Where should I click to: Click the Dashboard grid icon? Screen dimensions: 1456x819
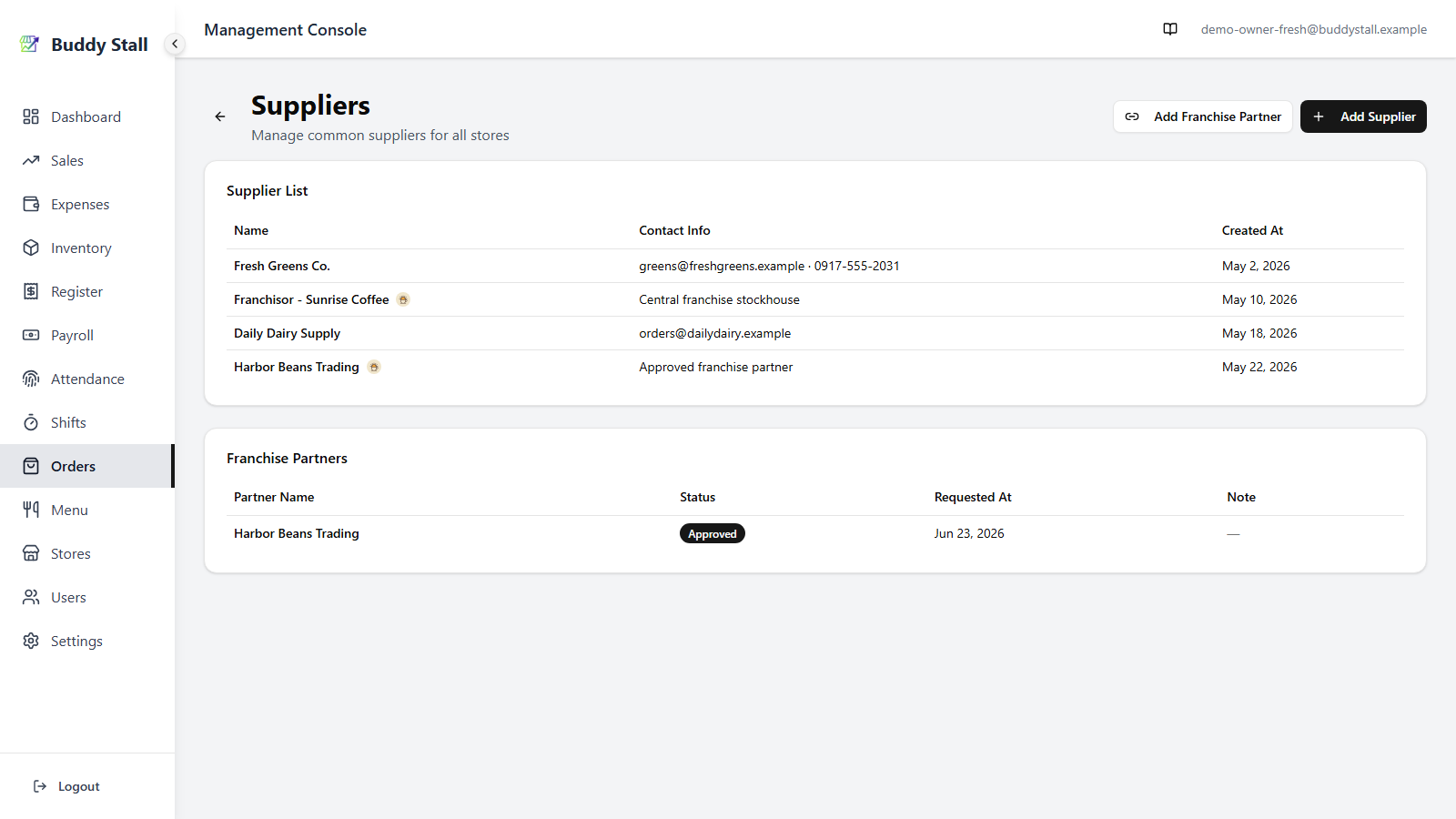click(31, 116)
